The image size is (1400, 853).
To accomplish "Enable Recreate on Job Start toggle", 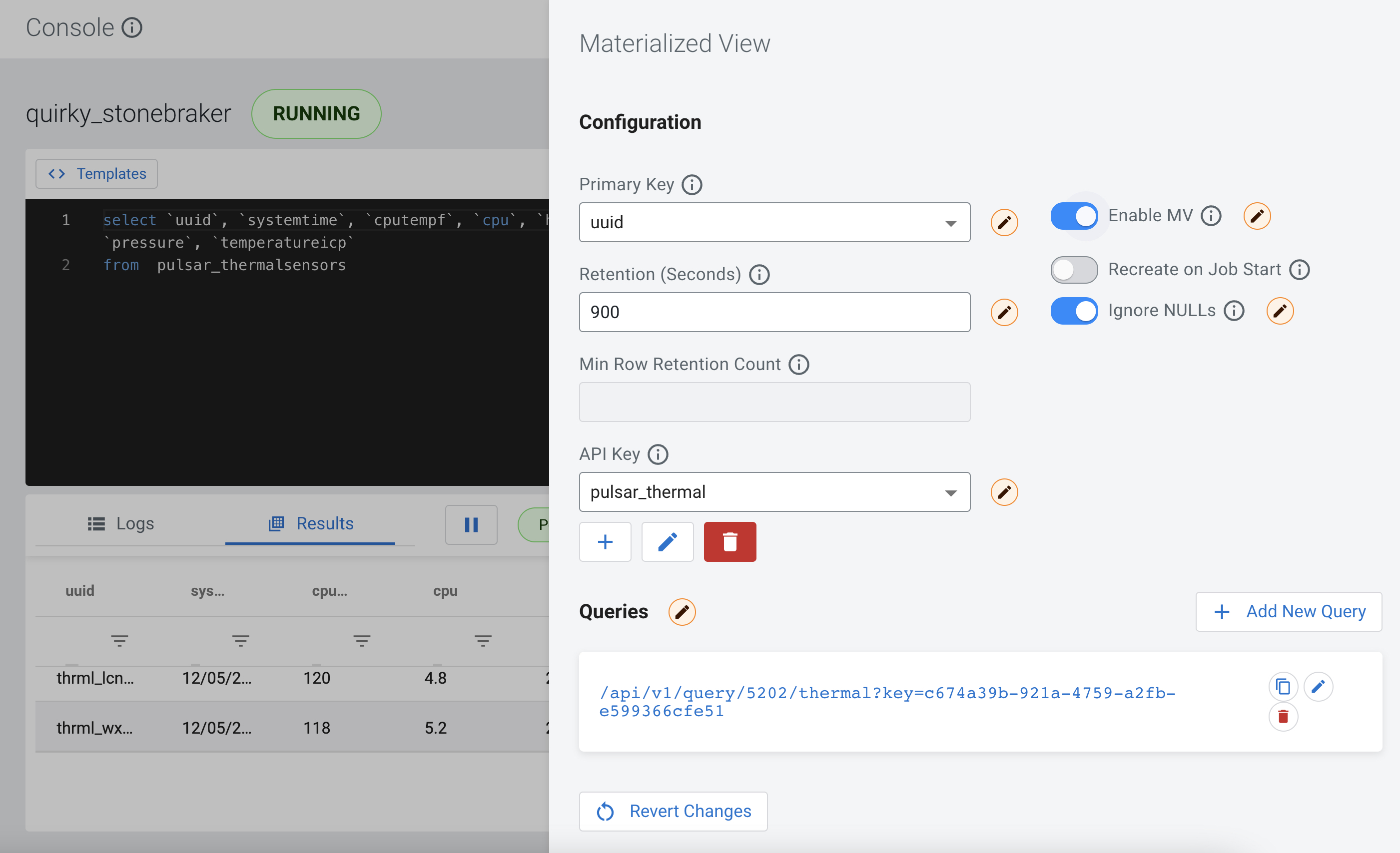I will (1074, 270).
